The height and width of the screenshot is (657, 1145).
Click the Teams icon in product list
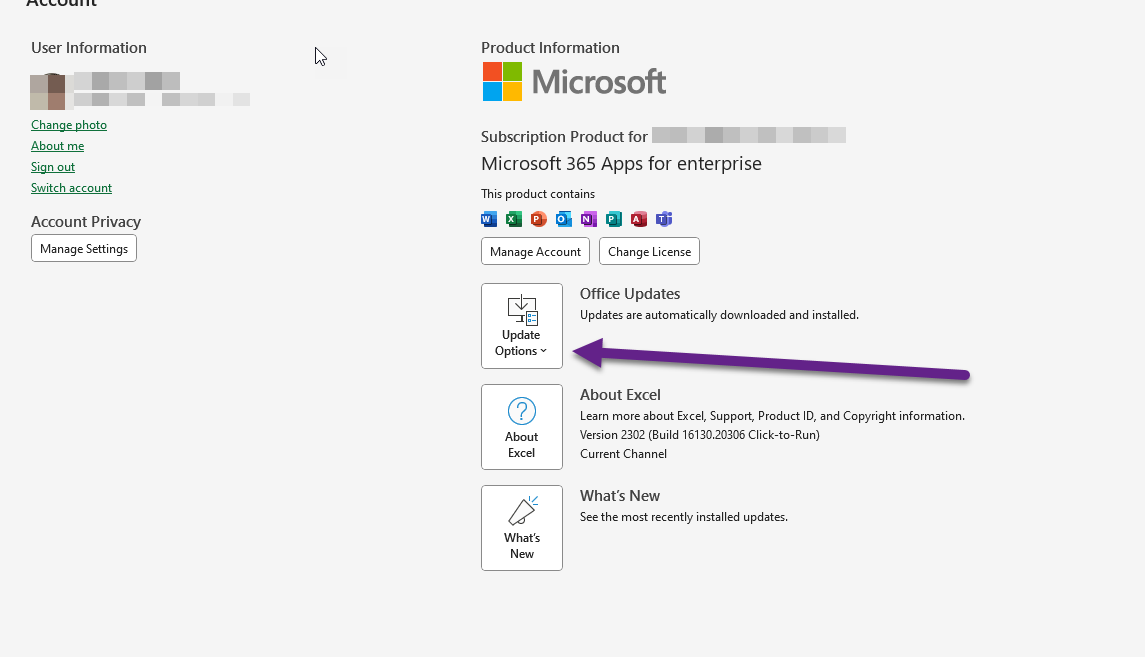pyautogui.click(x=664, y=219)
